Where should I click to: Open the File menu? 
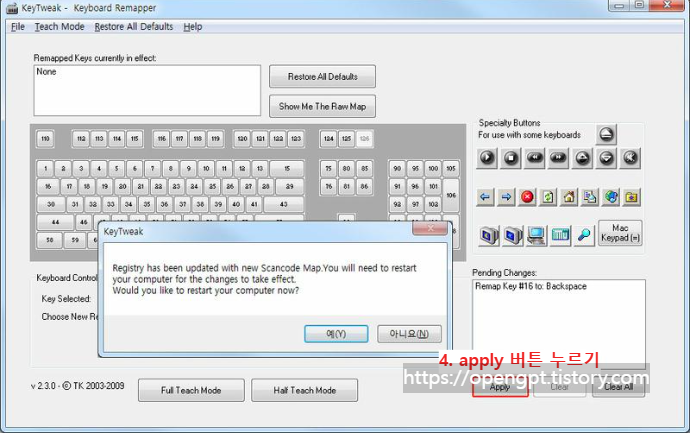tap(18, 27)
